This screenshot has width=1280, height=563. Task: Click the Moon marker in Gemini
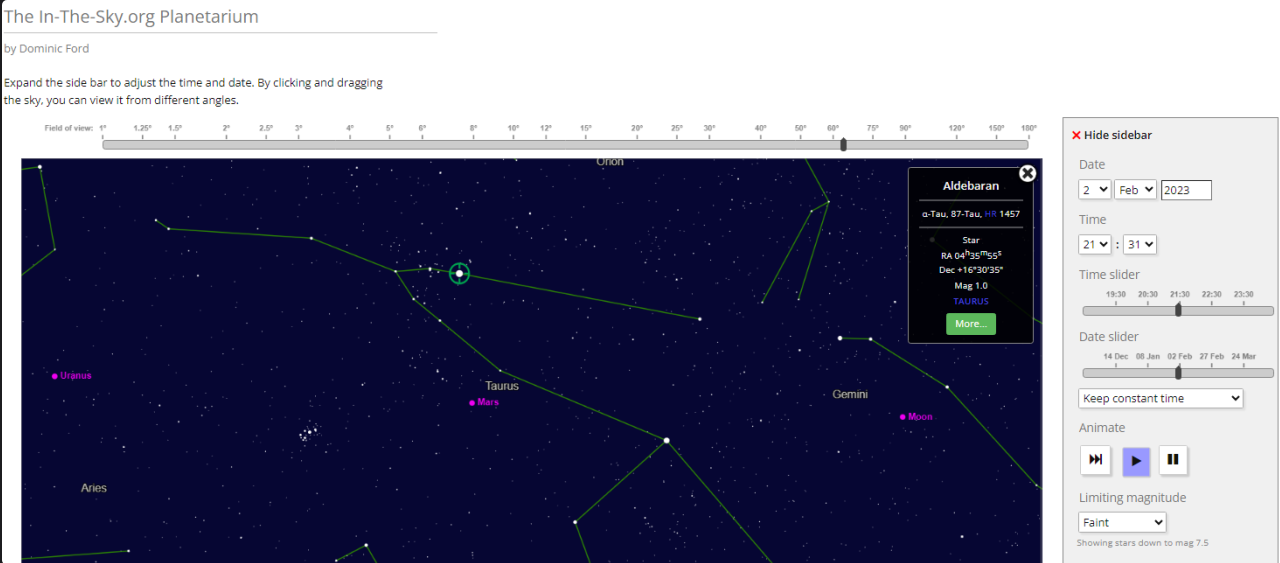902,417
